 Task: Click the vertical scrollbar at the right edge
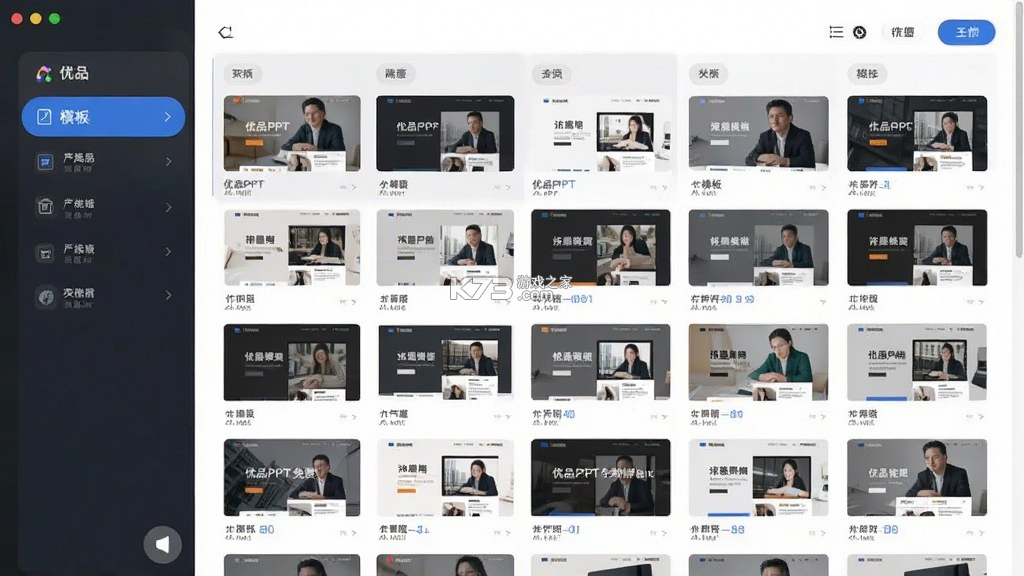click(x=1019, y=131)
